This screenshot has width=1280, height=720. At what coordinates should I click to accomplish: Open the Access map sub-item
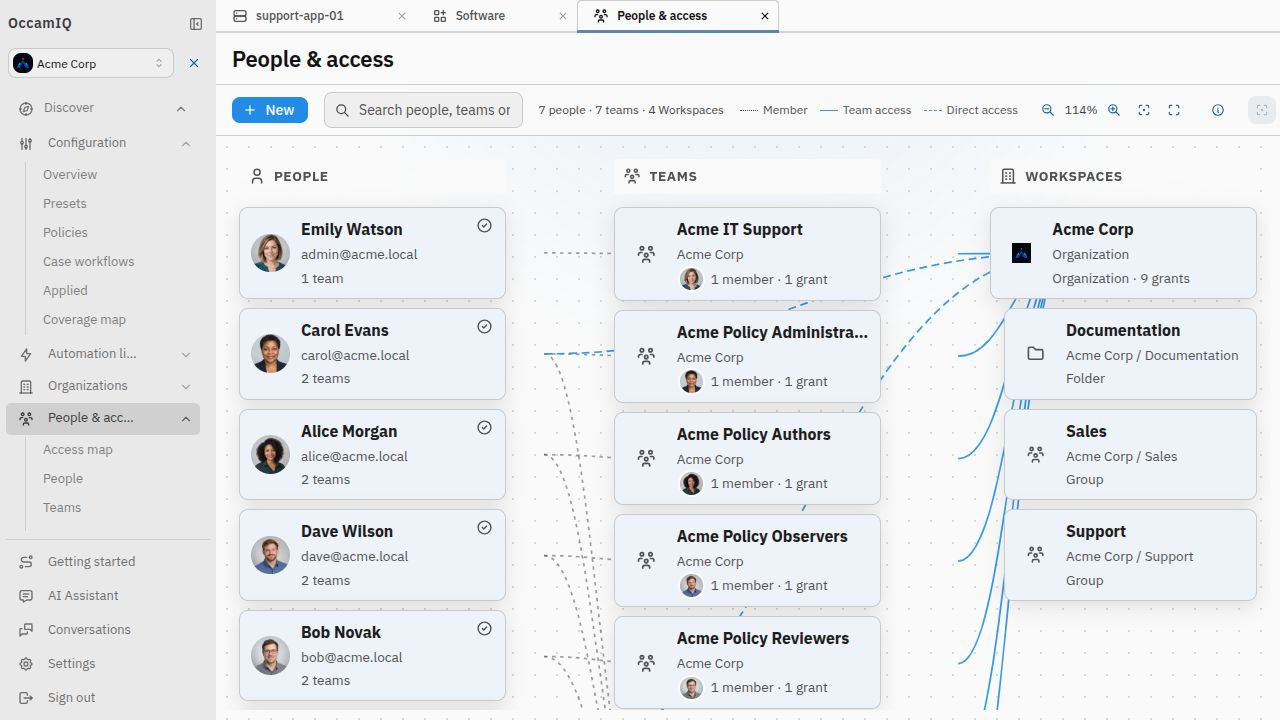(78, 449)
